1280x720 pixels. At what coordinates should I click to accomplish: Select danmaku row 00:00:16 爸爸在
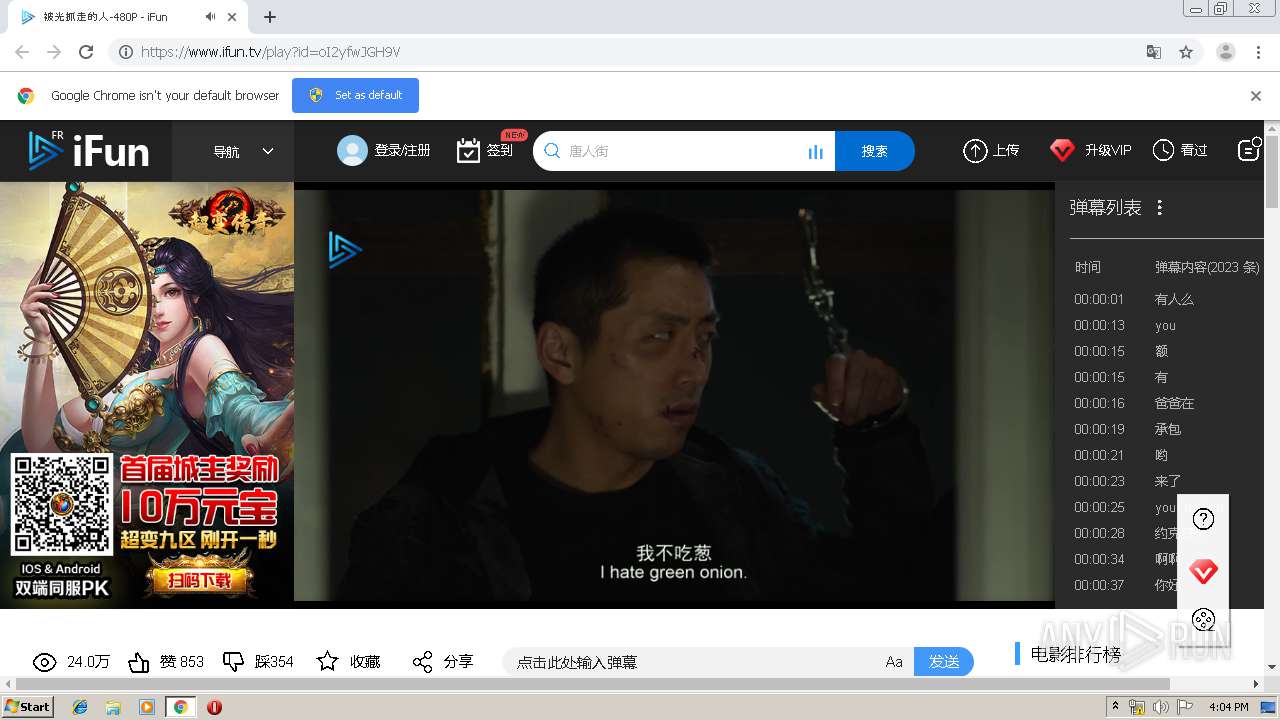(x=1165, y=403)
